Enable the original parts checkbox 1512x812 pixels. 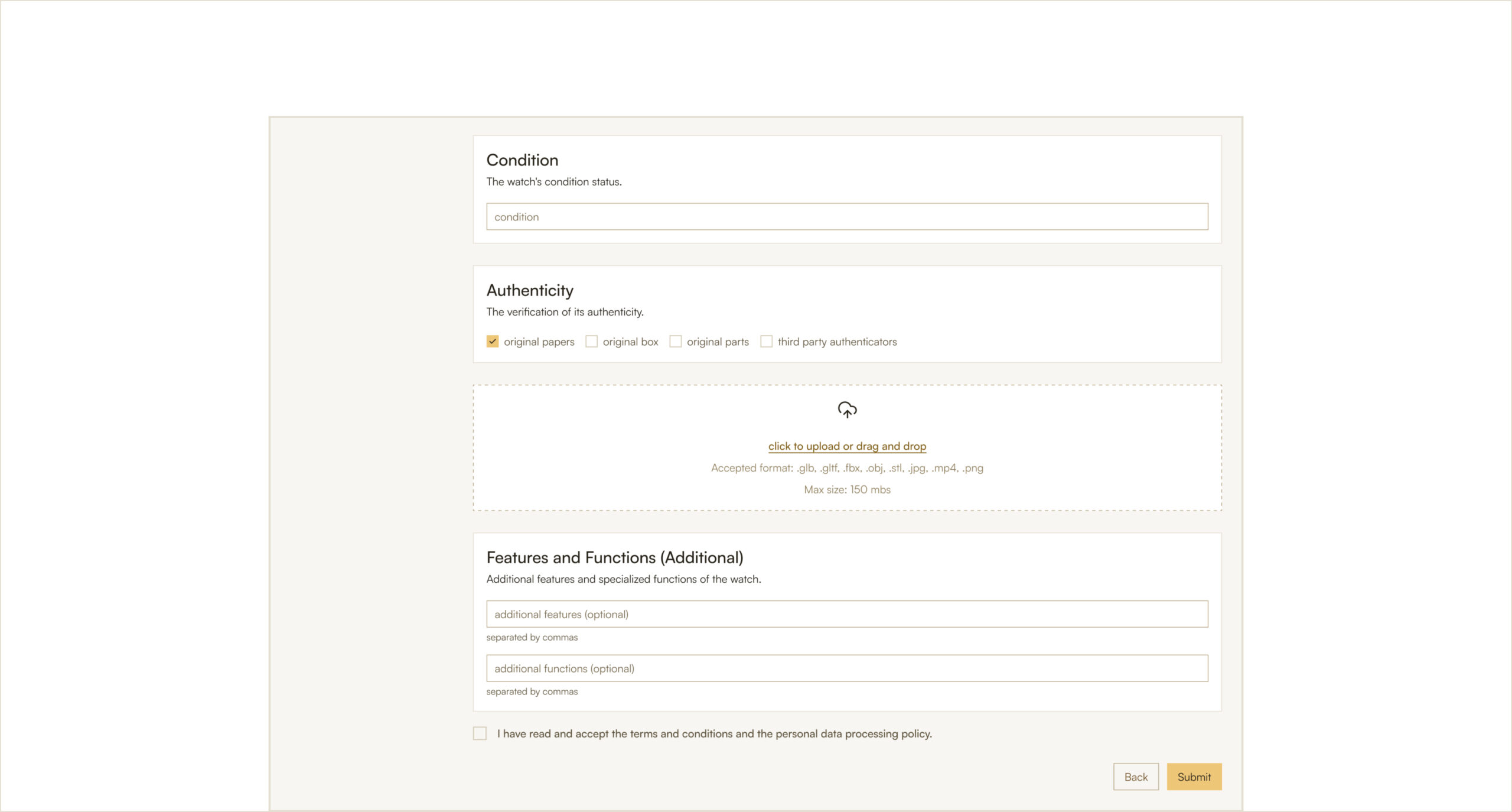coord(675,342)
